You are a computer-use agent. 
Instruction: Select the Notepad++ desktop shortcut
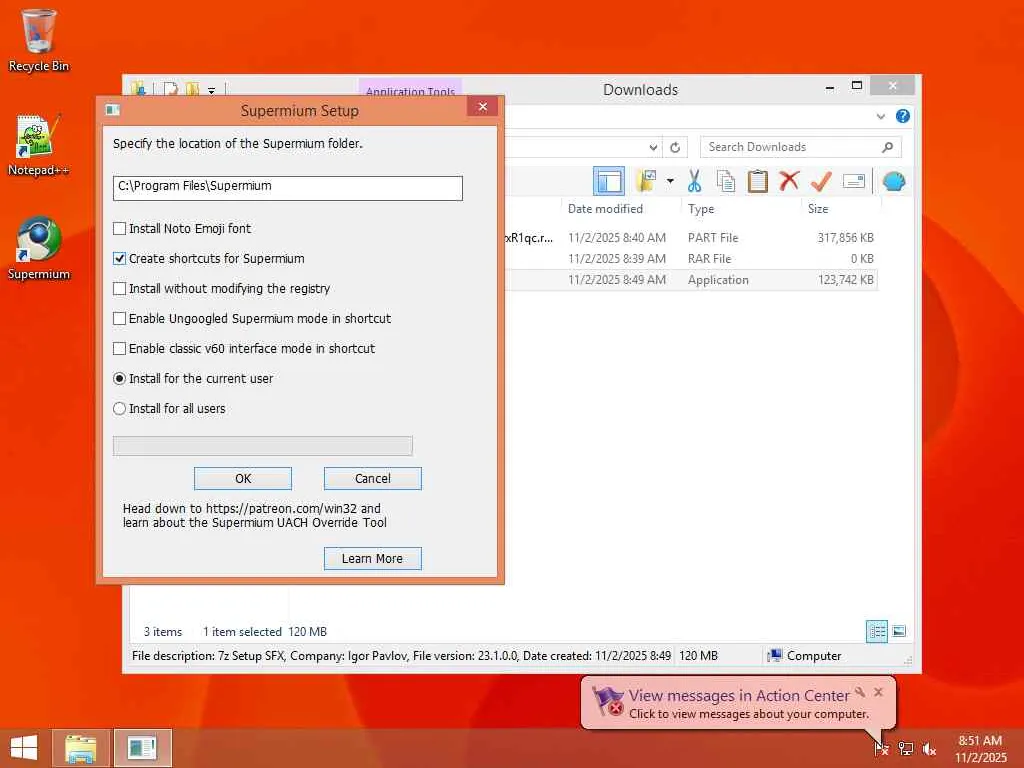click(x=39, y=145)
